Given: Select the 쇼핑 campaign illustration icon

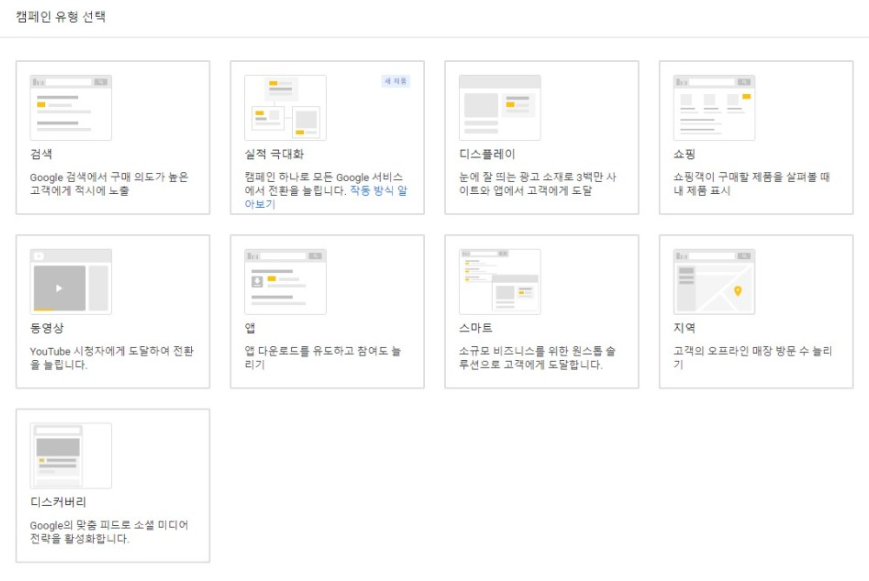Looking at the screenshot, I should [714, 108].
